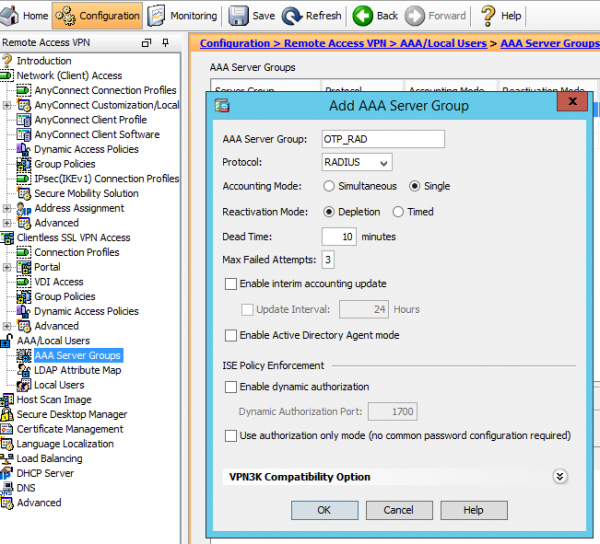Select the Simultaneous accounting mode
The height and width of the screenshot is (544, 600).
point(329,186)
